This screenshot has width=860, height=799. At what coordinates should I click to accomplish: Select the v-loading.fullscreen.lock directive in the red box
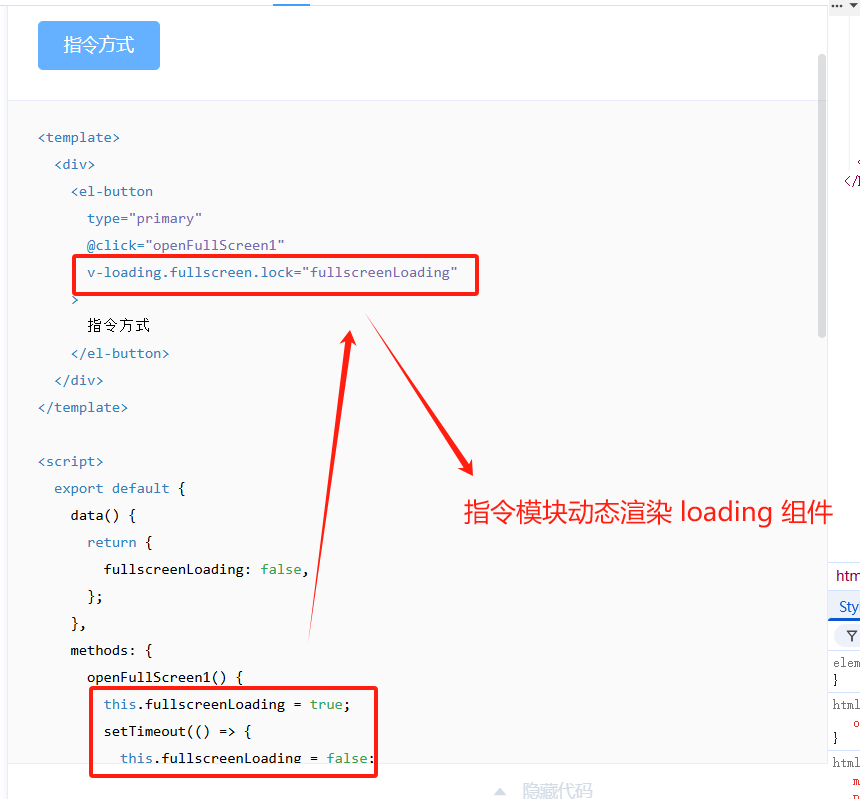(270, 272)
